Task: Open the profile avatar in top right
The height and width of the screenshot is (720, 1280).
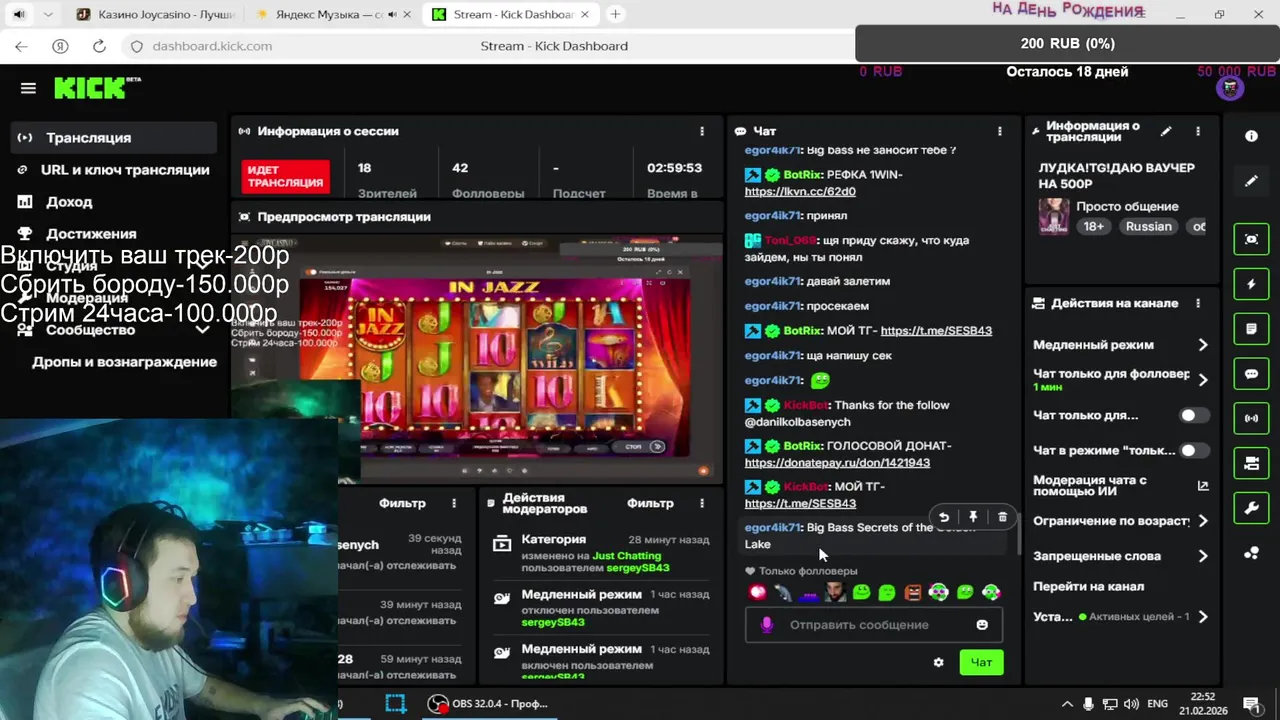Action: (x=1230, y=88)
